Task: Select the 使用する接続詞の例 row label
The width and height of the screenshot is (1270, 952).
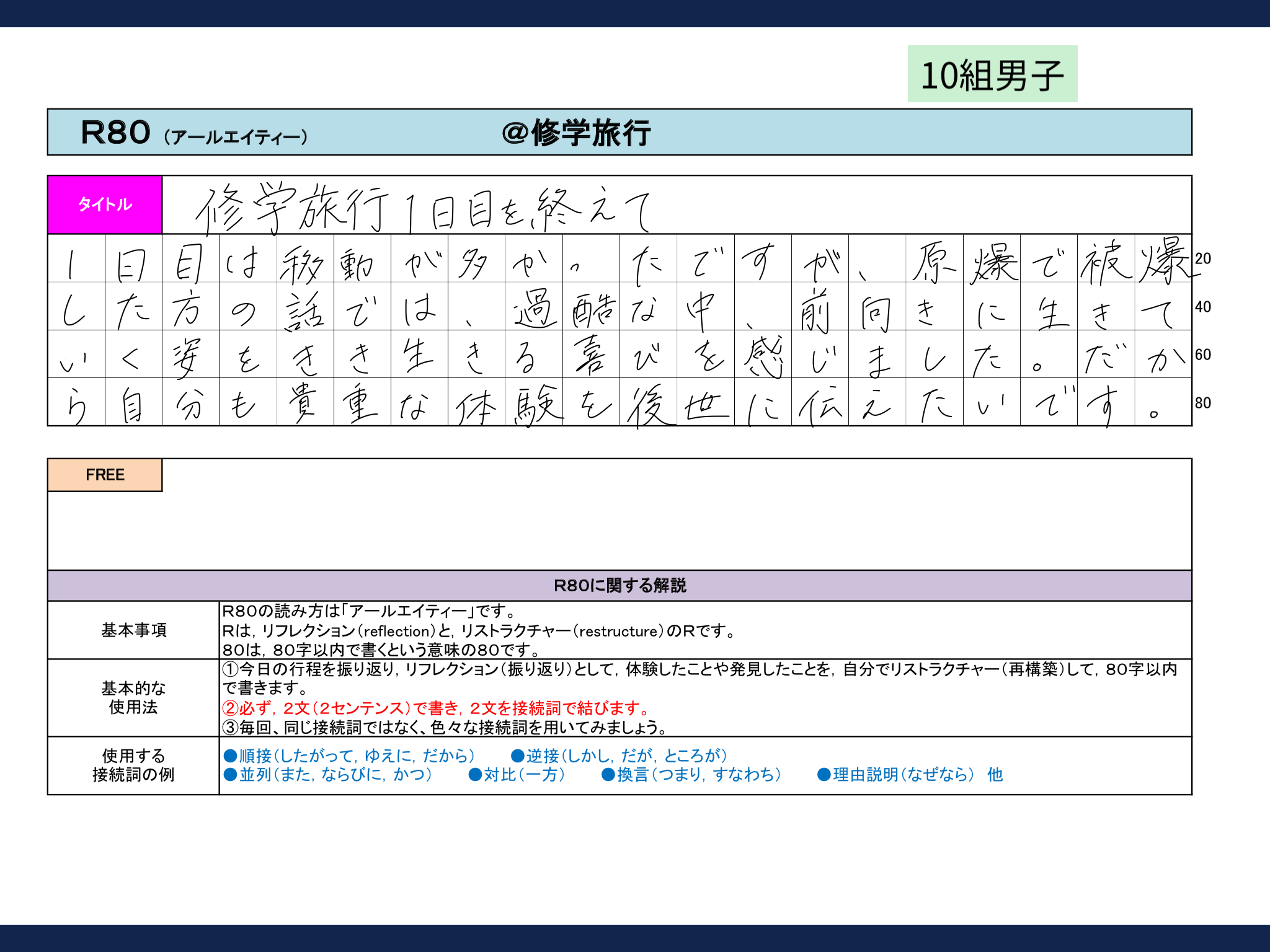Action: point(133,765)
